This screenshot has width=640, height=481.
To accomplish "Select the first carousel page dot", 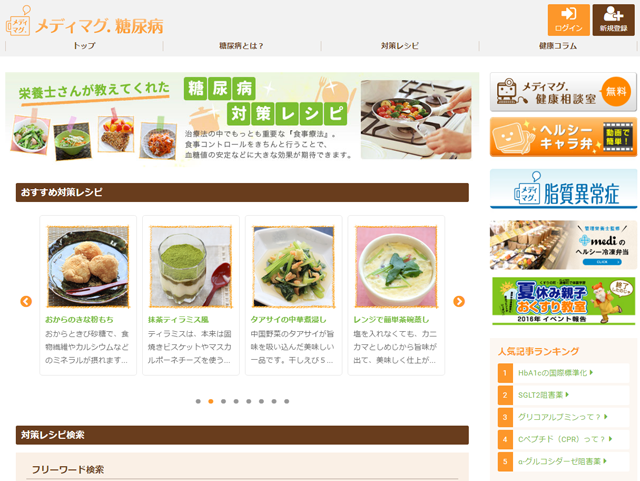I will tap(198, 401).
